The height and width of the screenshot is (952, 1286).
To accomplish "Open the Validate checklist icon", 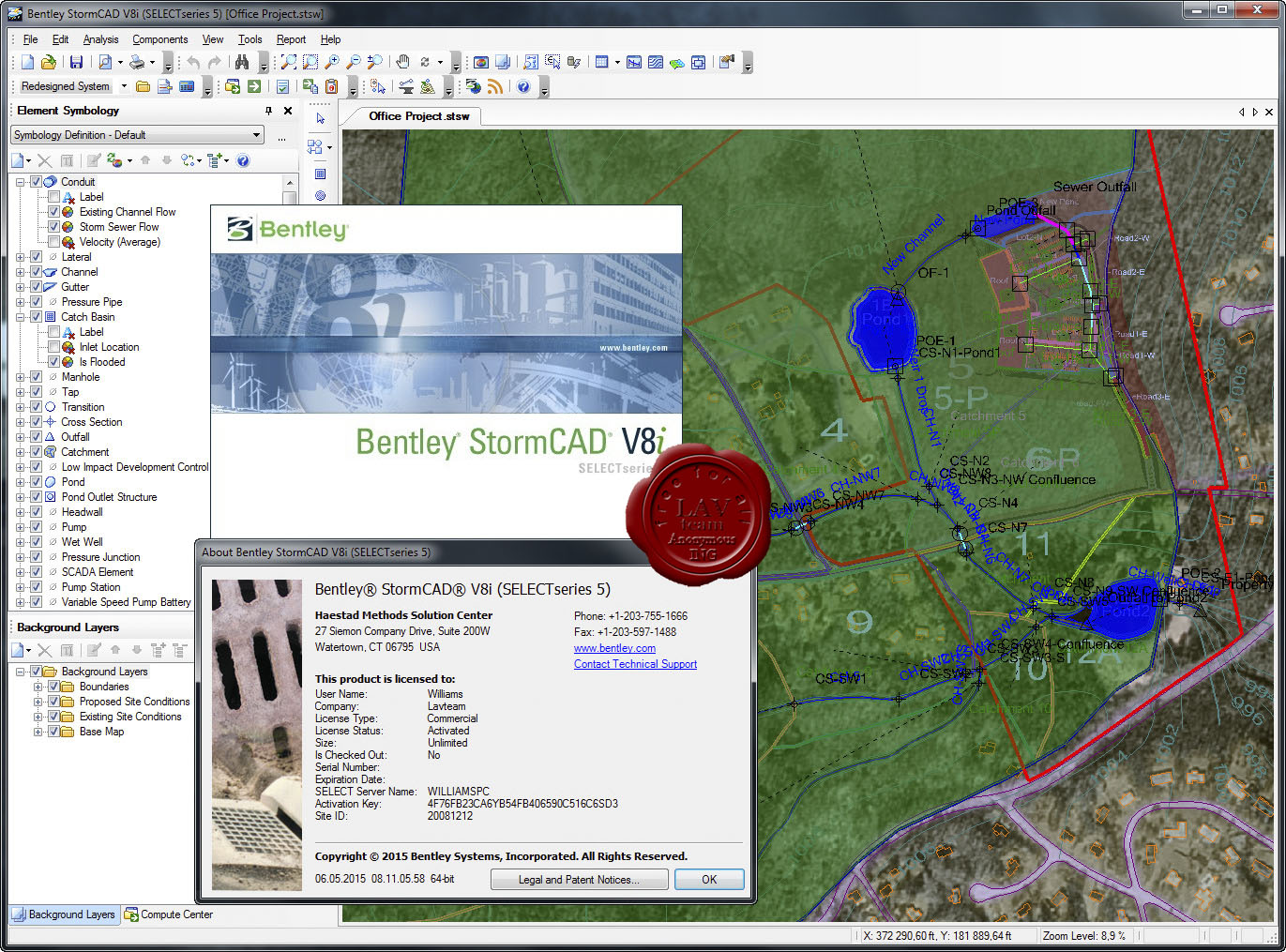I will [282, 86].
